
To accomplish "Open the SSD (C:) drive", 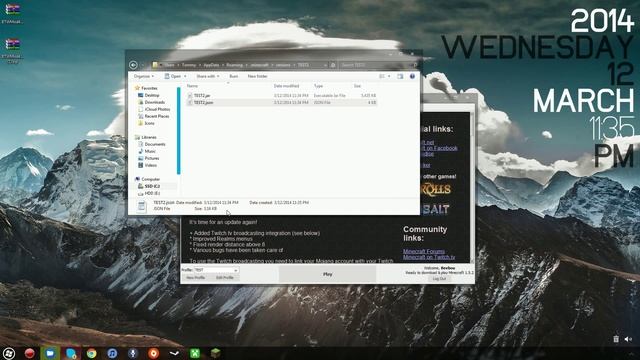I will [152, 186].
